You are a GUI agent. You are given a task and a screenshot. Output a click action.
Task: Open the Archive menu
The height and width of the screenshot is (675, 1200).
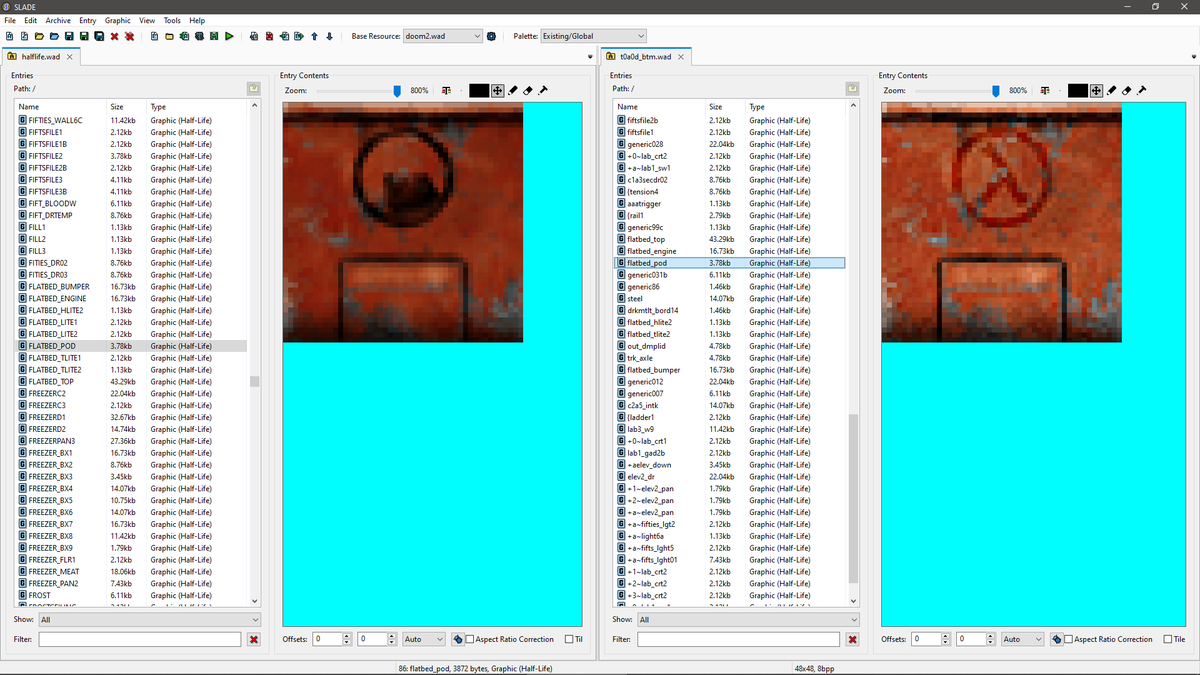coord(58,20)
